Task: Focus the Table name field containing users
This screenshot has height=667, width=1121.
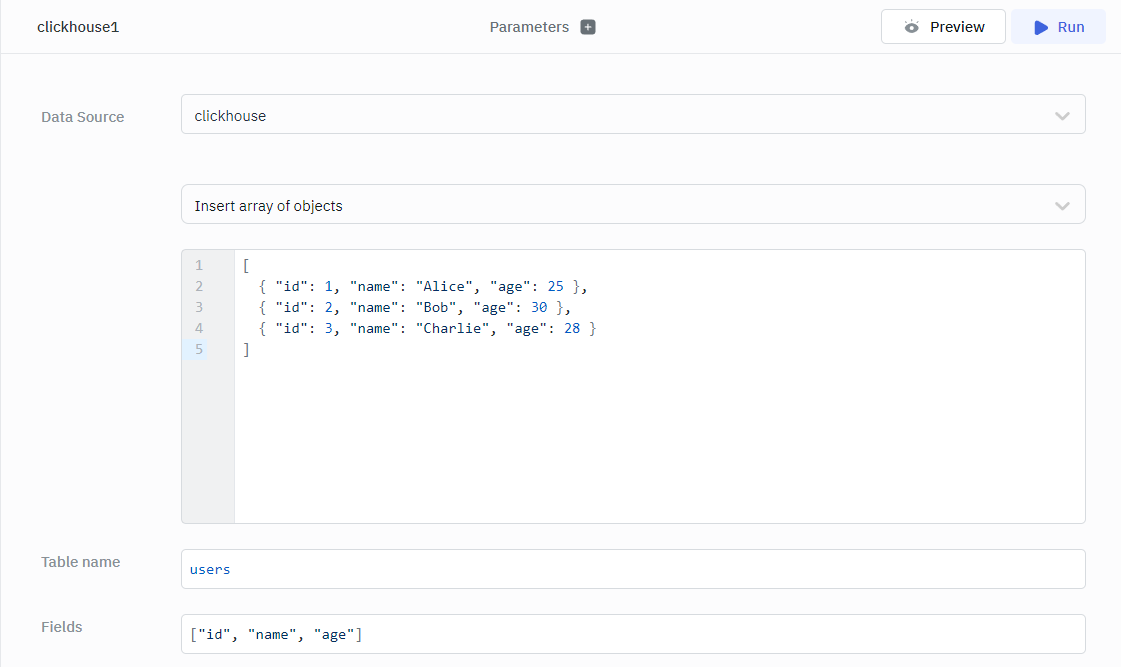Action: [x=632, y=569]
